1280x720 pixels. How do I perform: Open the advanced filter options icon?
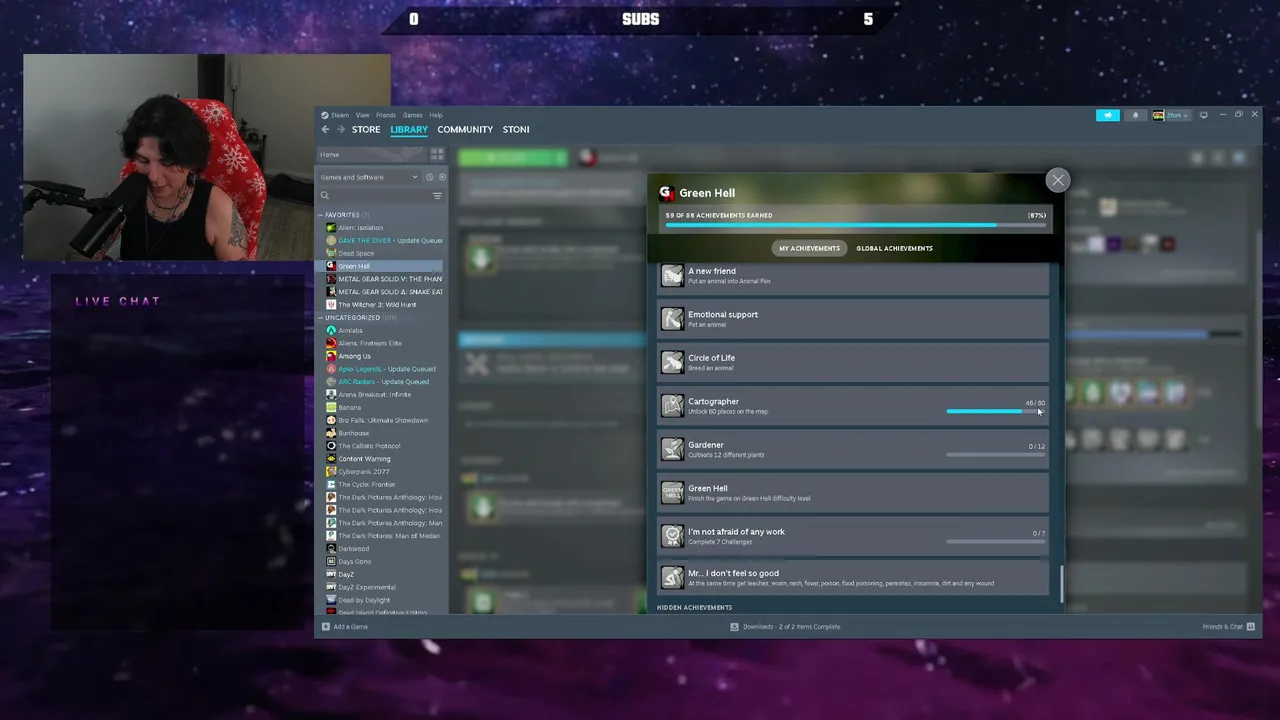pyautogui.click(x=437, y=196)
